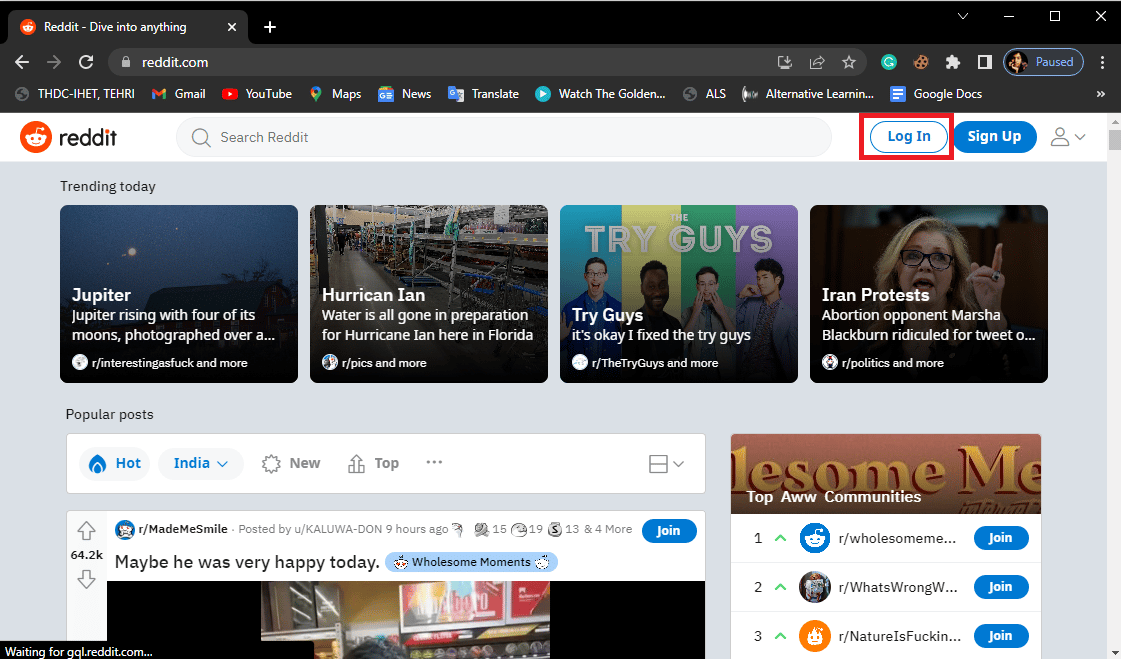Sort posts by Top
The width and height of the screenshot is (1121, 659).
373,463
